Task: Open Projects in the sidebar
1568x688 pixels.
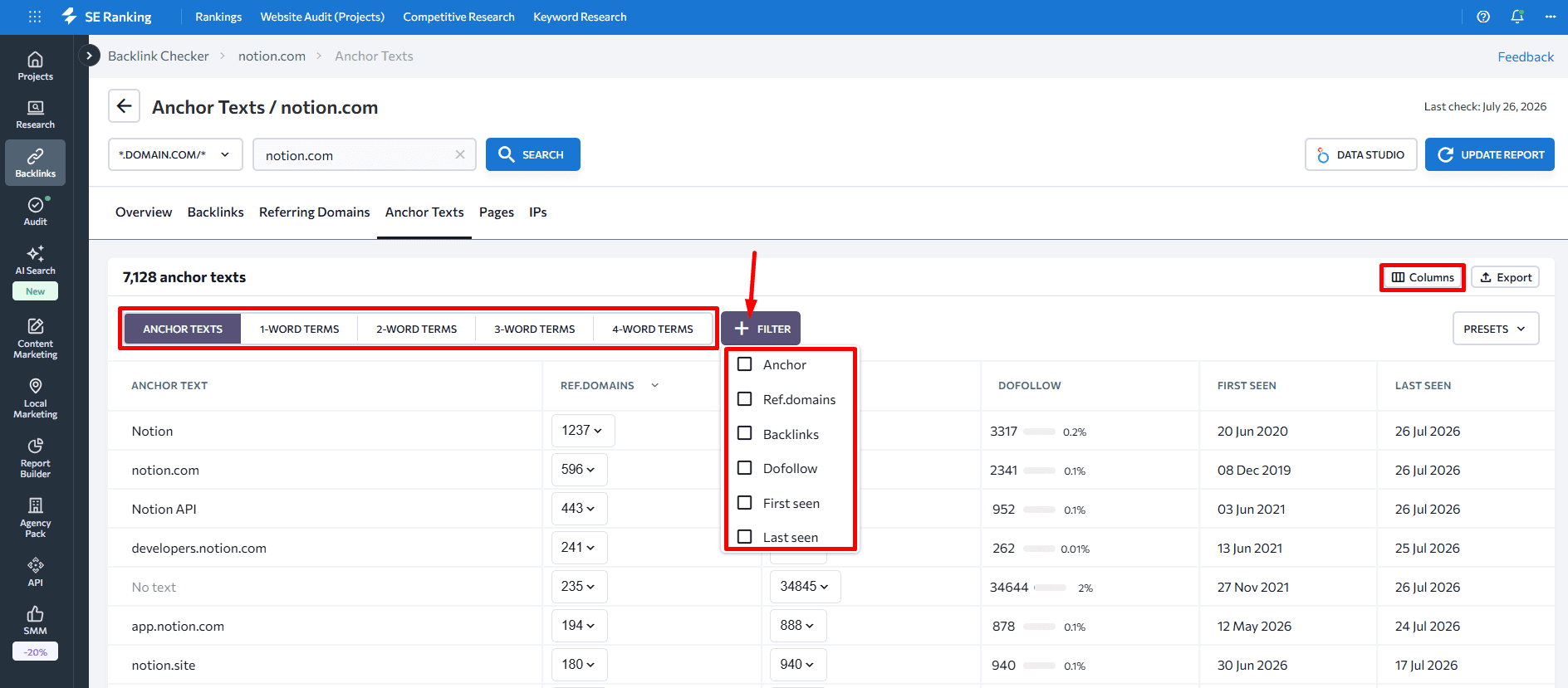Action: [x=36, y=66]
